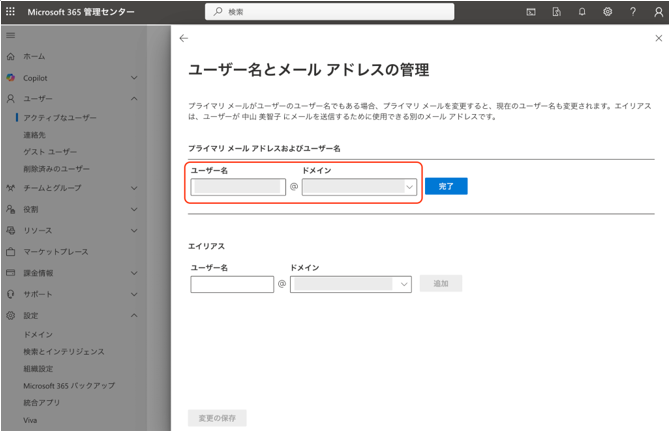Open ドメイン under 設定

[38, 334]
